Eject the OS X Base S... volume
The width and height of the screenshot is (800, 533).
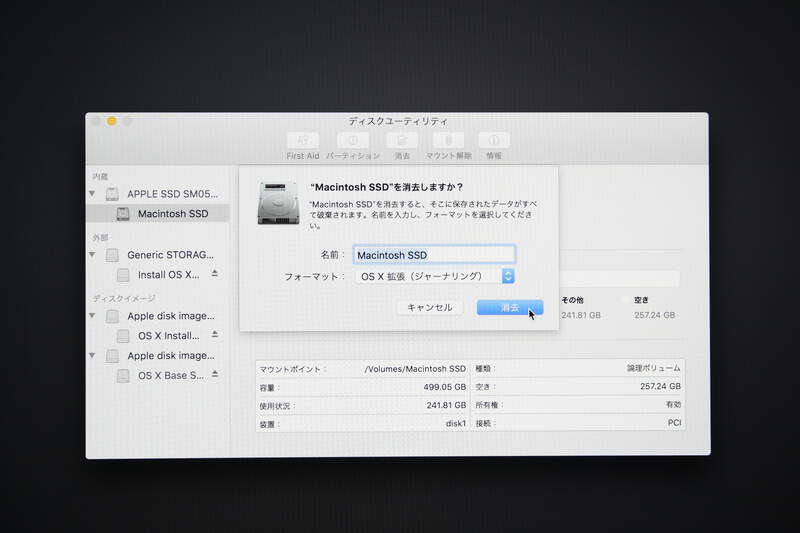click(x=214, y=375)
